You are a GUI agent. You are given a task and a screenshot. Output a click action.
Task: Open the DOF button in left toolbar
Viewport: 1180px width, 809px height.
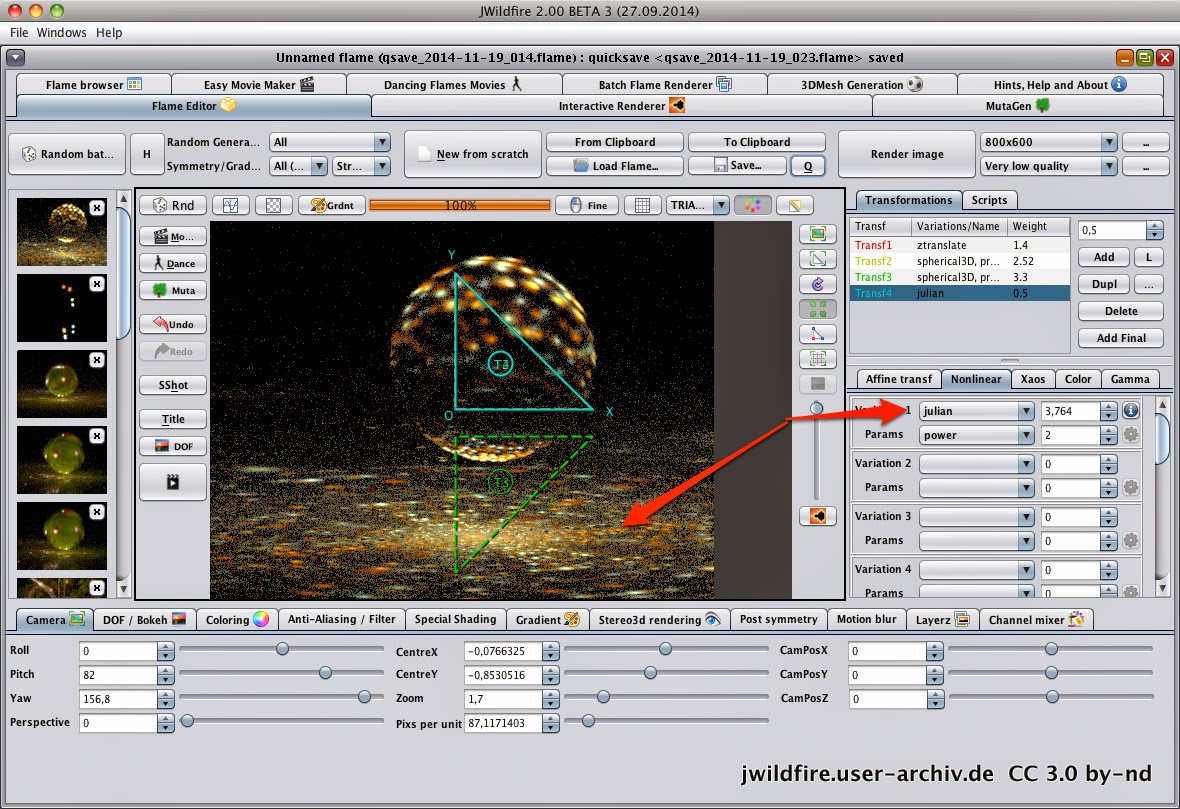coord(173,446)
